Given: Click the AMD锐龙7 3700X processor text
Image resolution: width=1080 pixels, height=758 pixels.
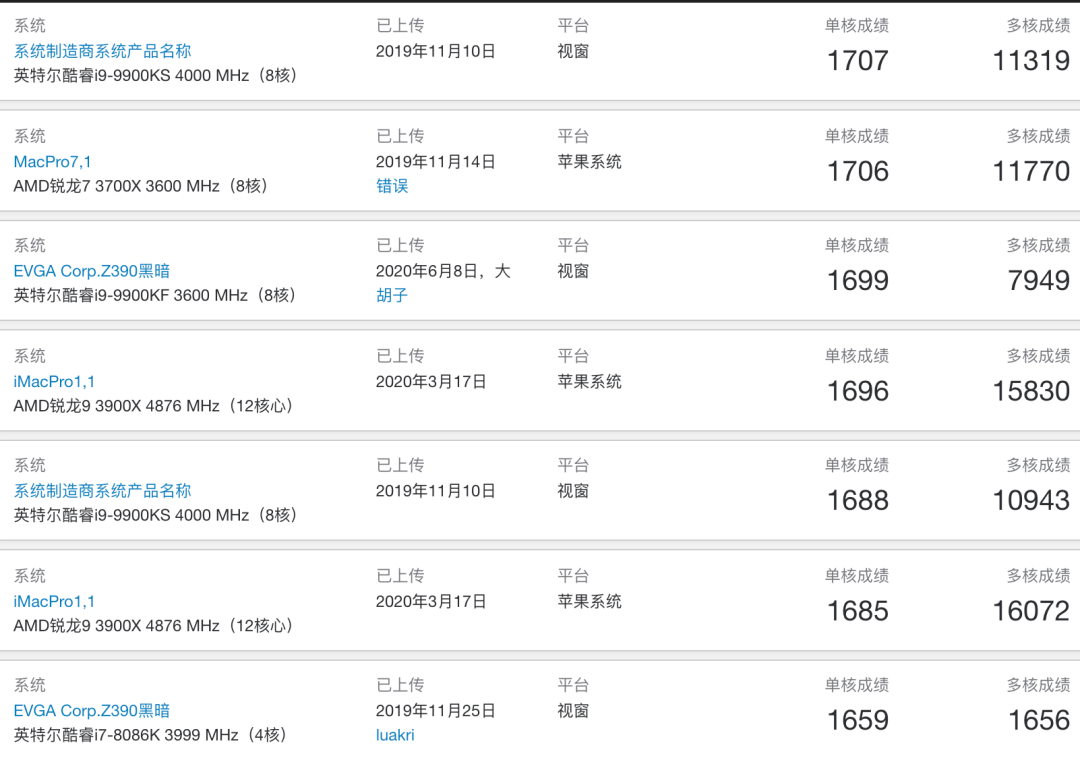Looking at the screenshot, I should (140, 186).
